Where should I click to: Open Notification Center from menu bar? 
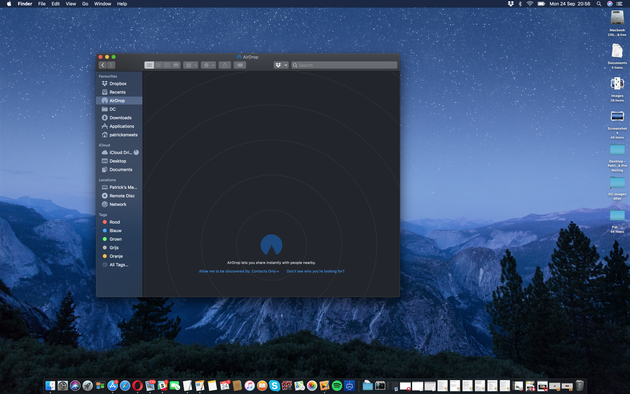620,4
